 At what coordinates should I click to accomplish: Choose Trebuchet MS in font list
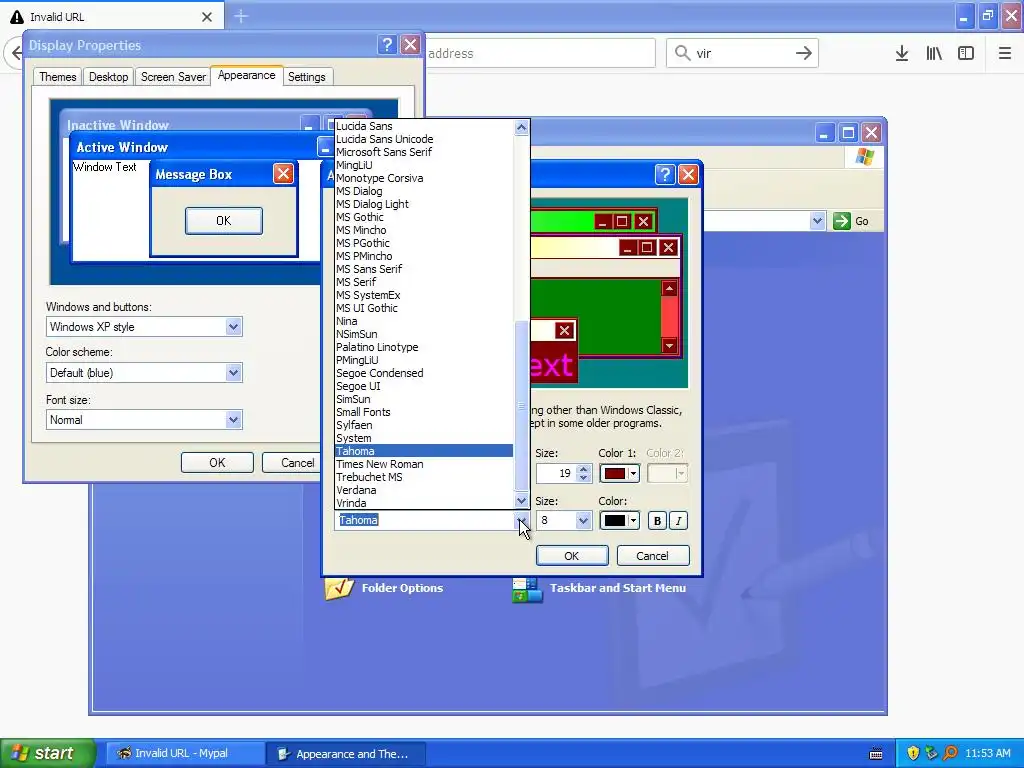point(424,477)
